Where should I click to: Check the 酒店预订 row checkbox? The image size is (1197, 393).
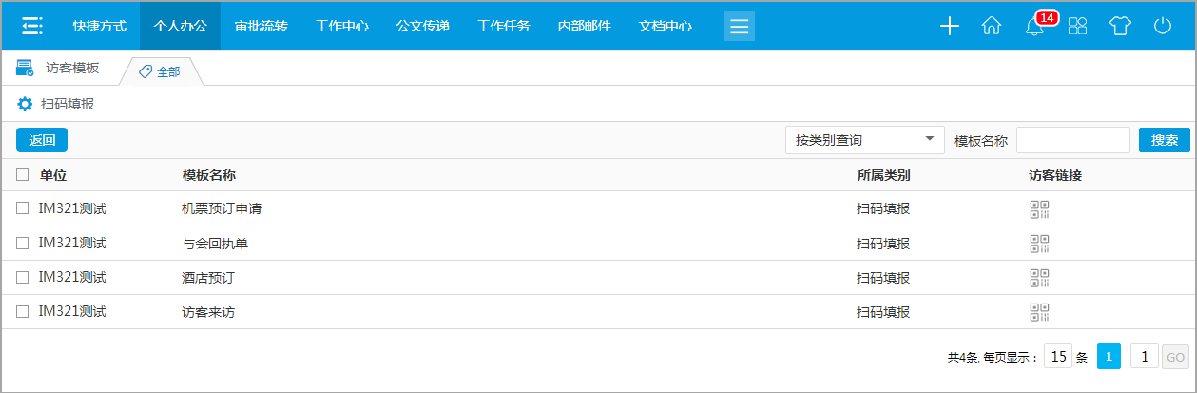(23, 277)
